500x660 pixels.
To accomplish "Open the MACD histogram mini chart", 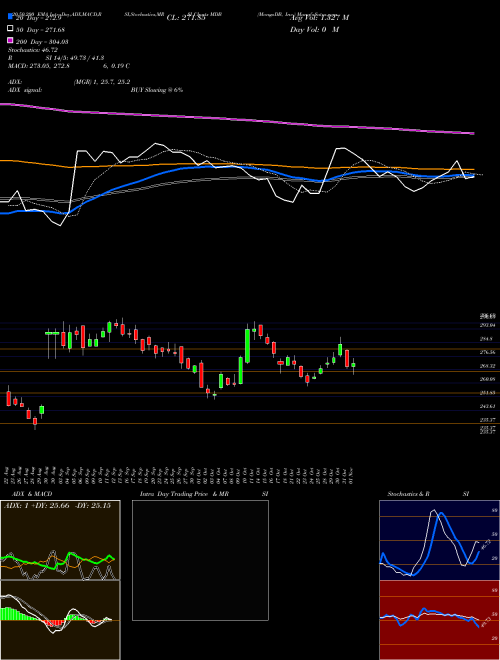I will tap(60, 620).
